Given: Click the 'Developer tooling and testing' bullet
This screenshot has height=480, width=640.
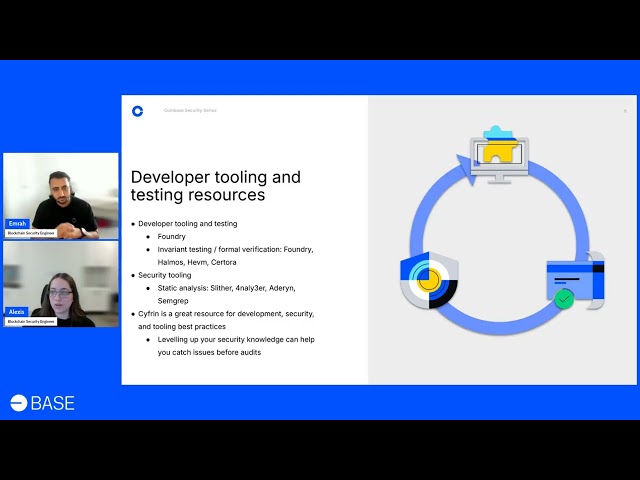Looking at the screenshot, I should [x=188, y=224].
